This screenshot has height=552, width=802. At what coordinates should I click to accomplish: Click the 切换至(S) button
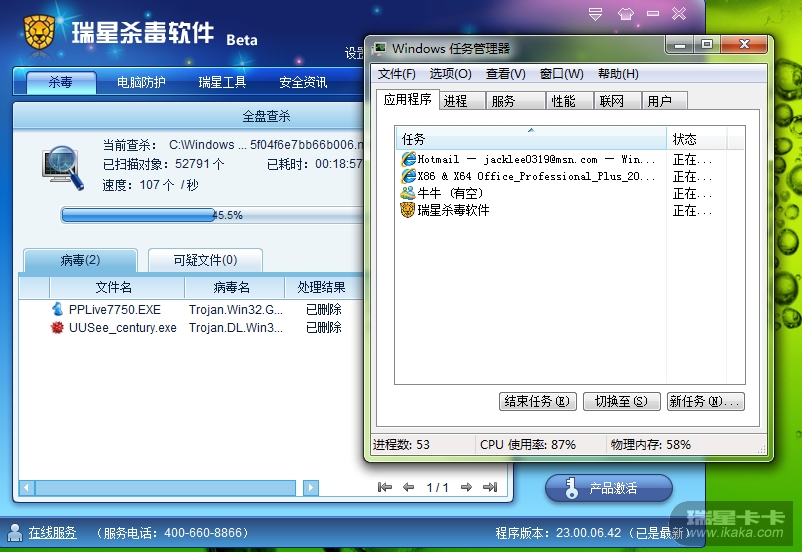click(621, 402)
